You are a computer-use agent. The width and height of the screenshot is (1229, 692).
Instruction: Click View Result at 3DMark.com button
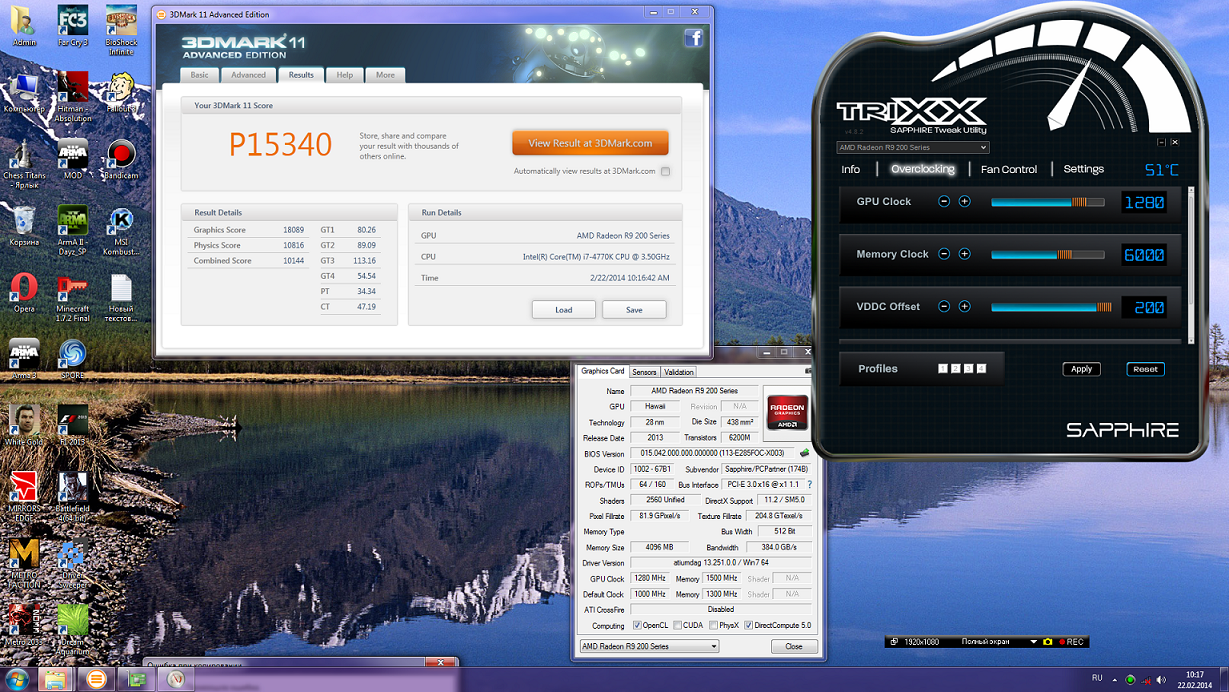[590, 143]
